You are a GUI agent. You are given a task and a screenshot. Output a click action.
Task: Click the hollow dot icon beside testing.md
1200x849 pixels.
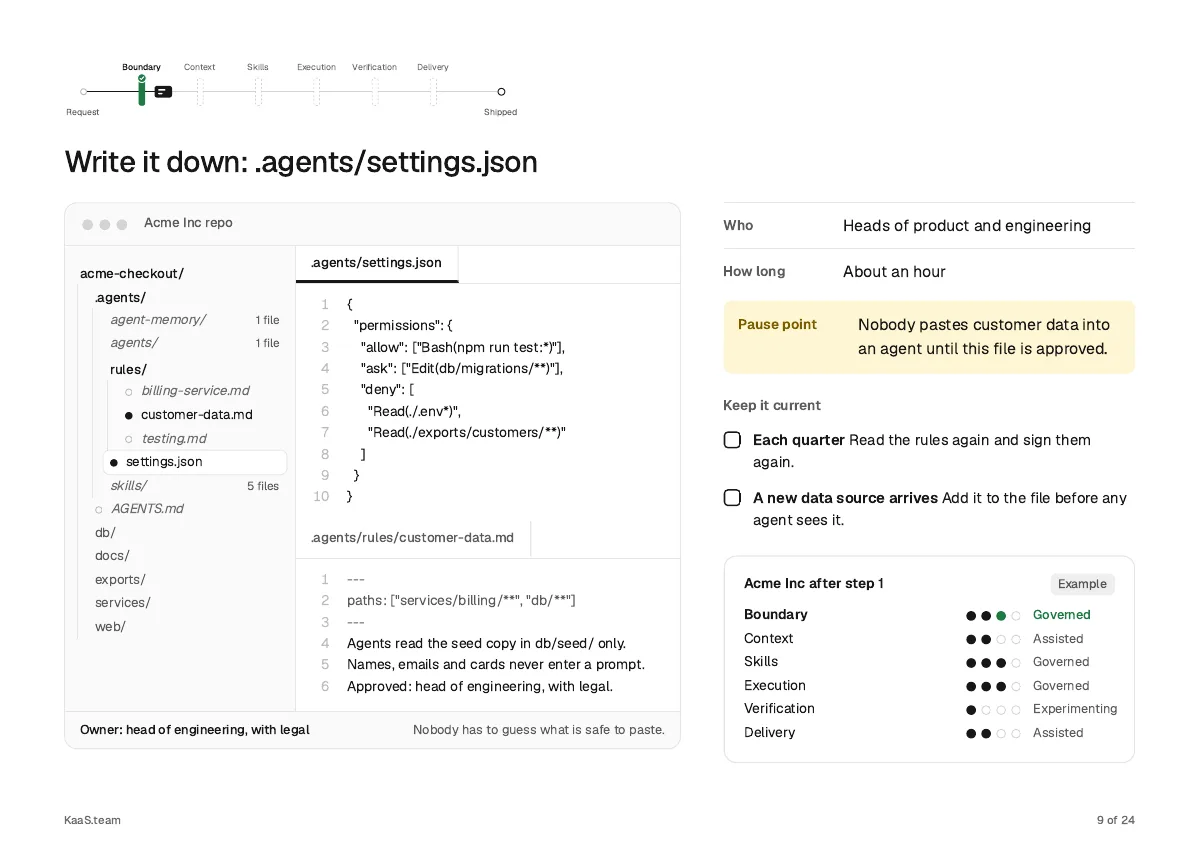129,439
